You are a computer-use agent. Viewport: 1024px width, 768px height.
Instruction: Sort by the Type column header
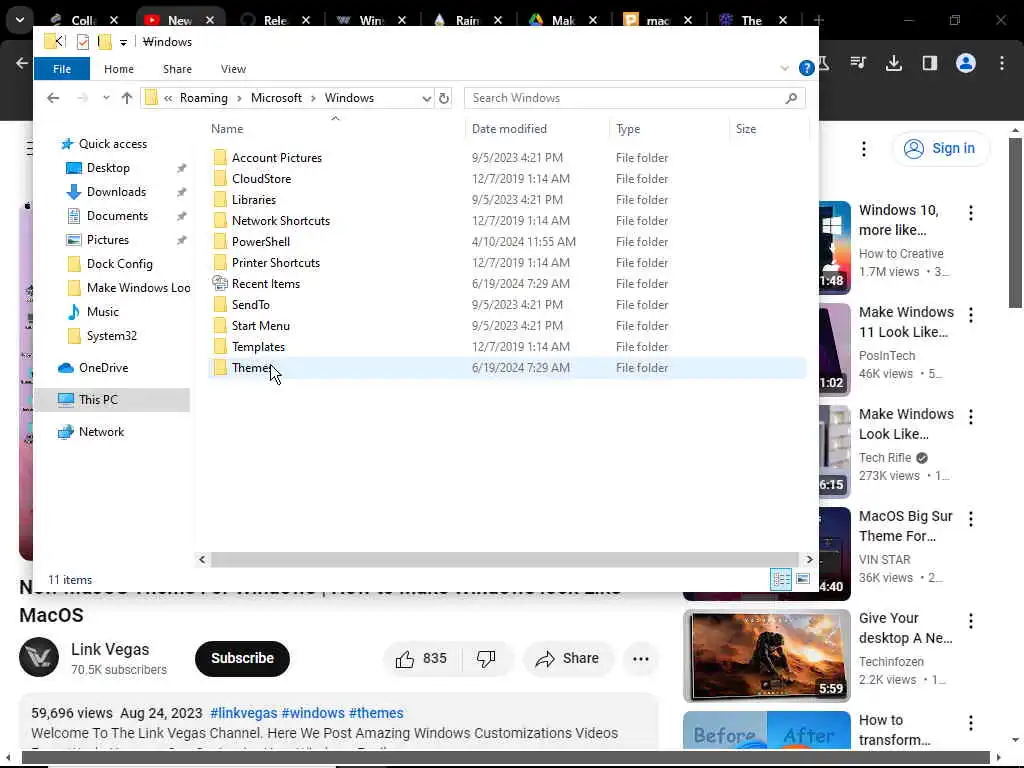[628, 129]
